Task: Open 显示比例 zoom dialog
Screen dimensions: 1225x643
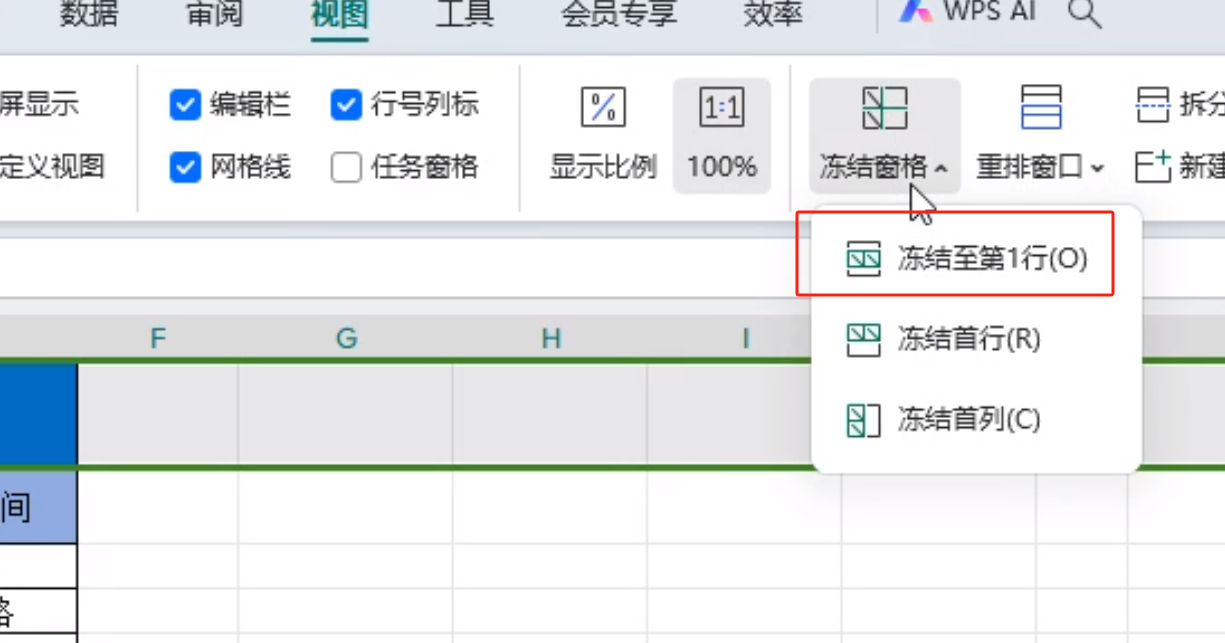Action: point(603,135)
